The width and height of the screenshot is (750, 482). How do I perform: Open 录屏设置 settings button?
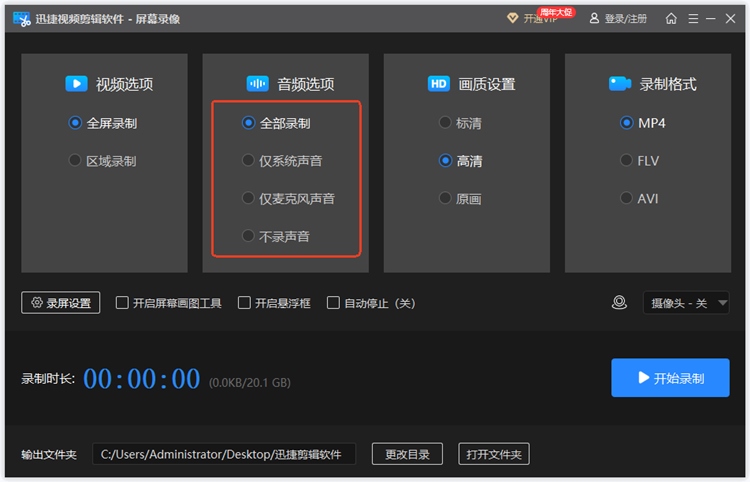pyautogui.click(x=61, y=303)
